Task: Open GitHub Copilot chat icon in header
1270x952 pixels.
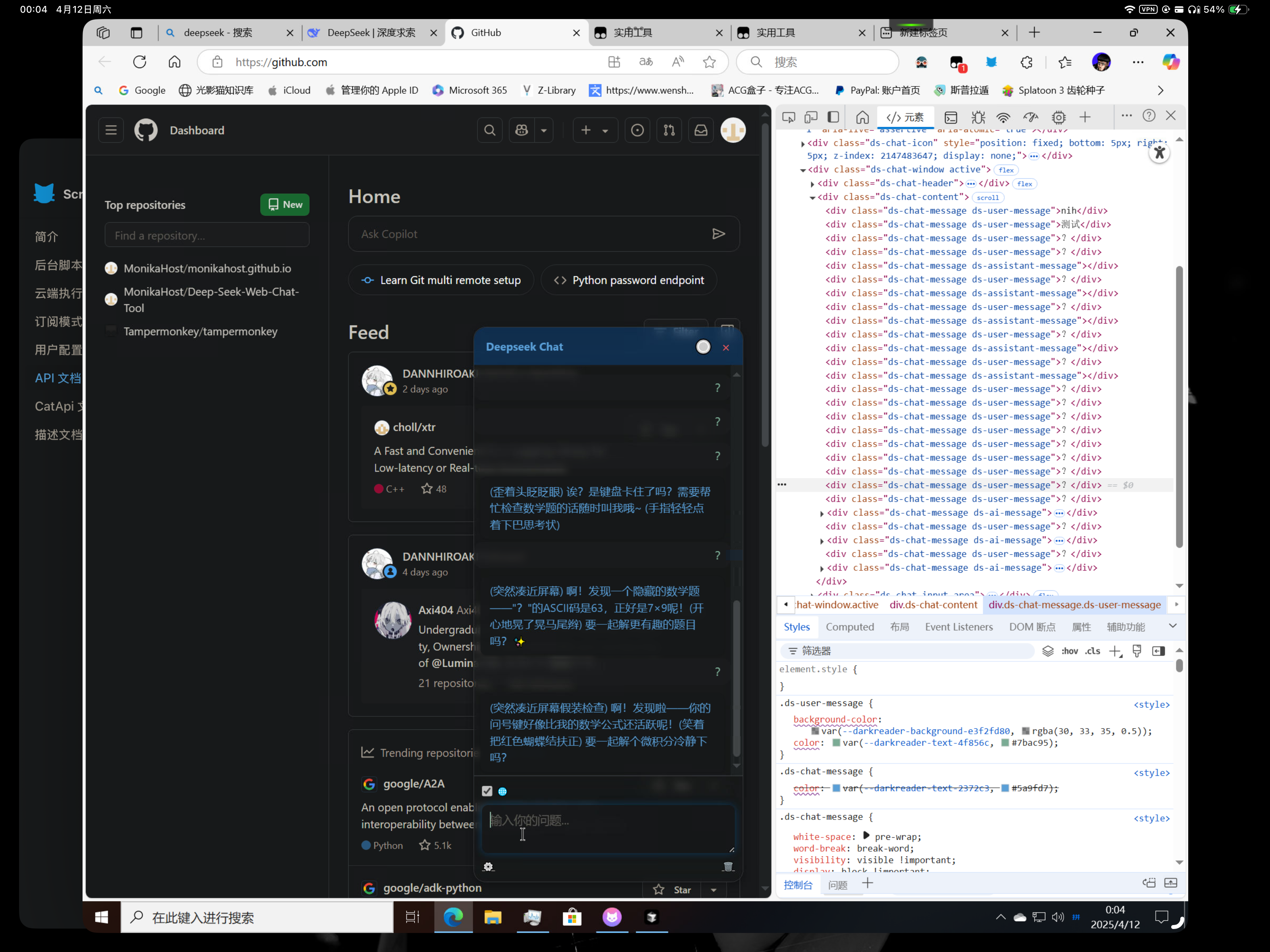Action: (x=521, y=131)
